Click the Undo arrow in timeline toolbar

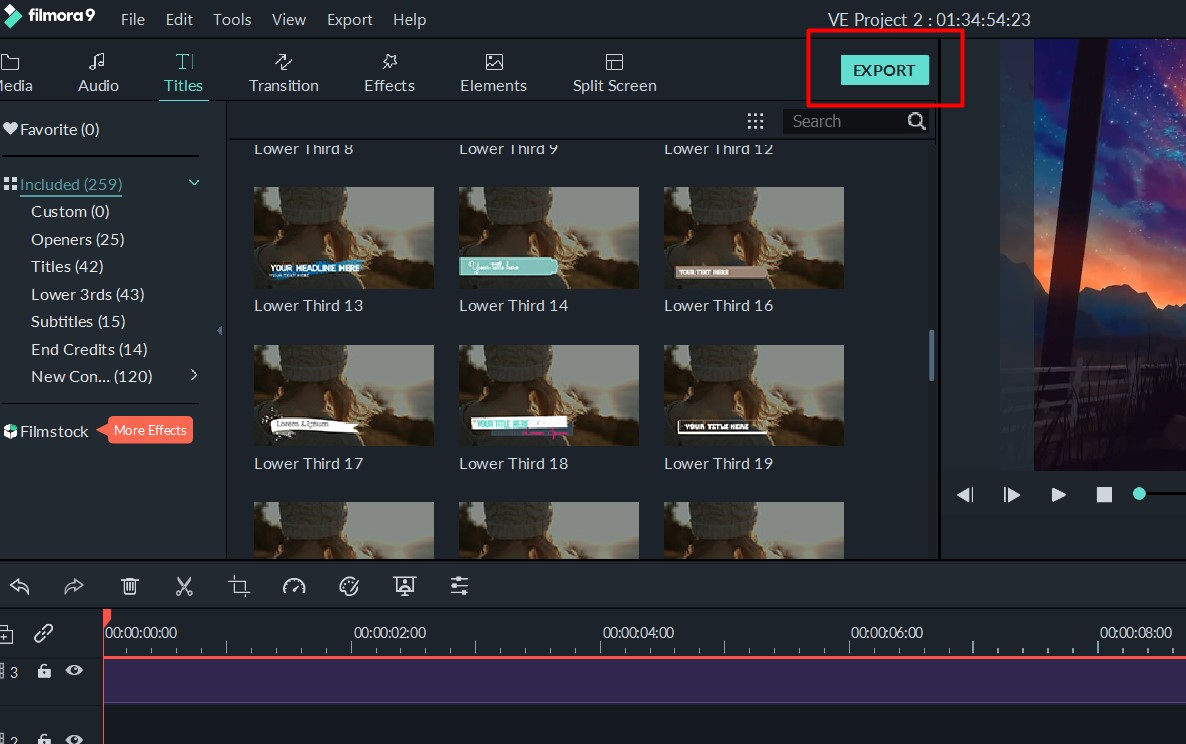pyautogui.click(x=19, y=586)
